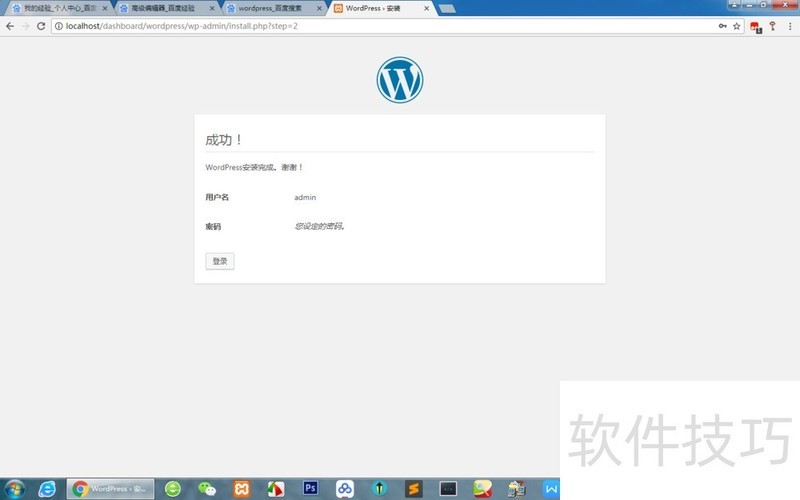Viewport: 800px width, 500px height.
Task: Go back with the browser back arrow
Action: tap(10, 26)
